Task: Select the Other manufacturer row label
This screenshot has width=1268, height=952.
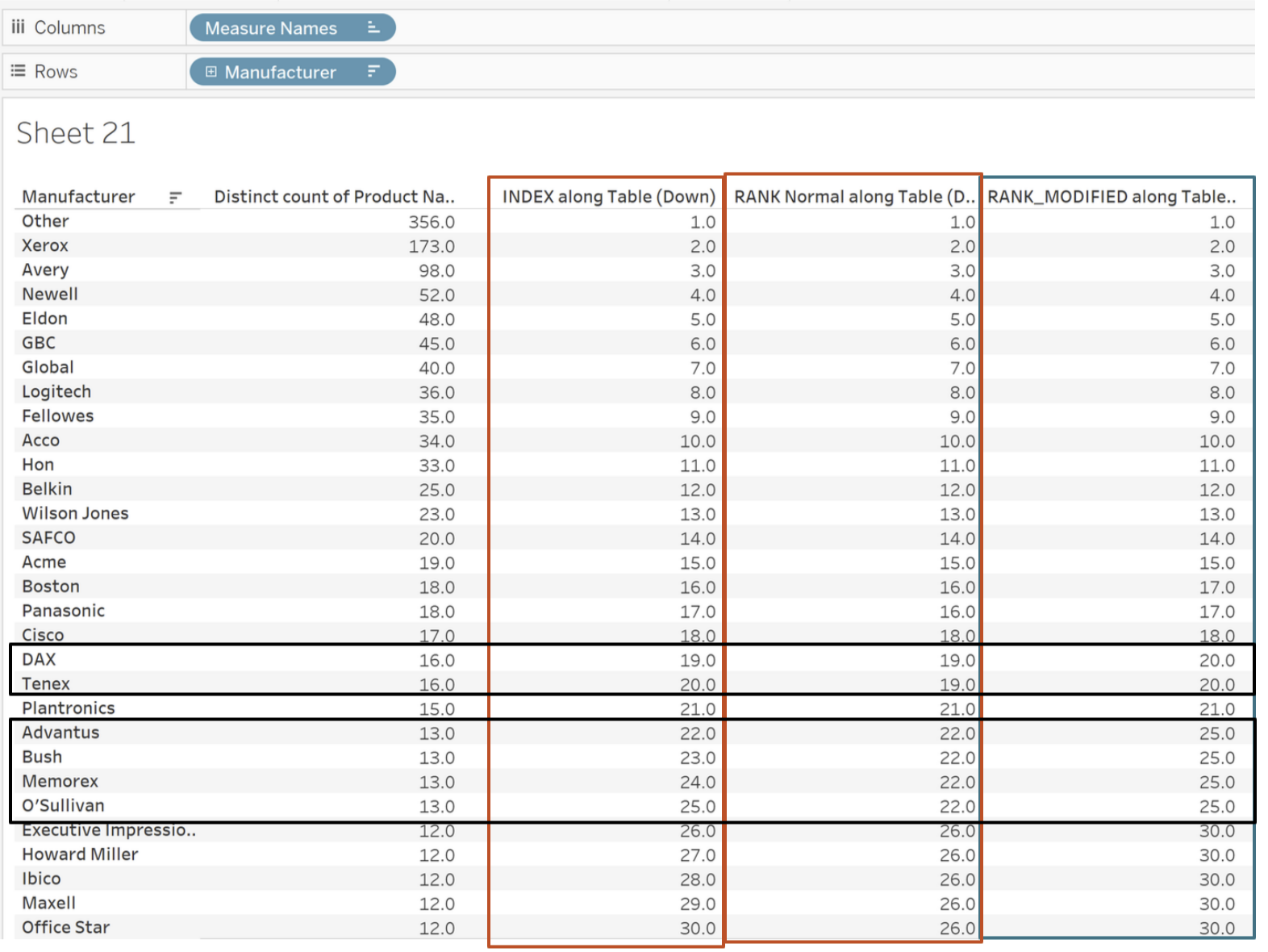Action: [x=45, y=221]
